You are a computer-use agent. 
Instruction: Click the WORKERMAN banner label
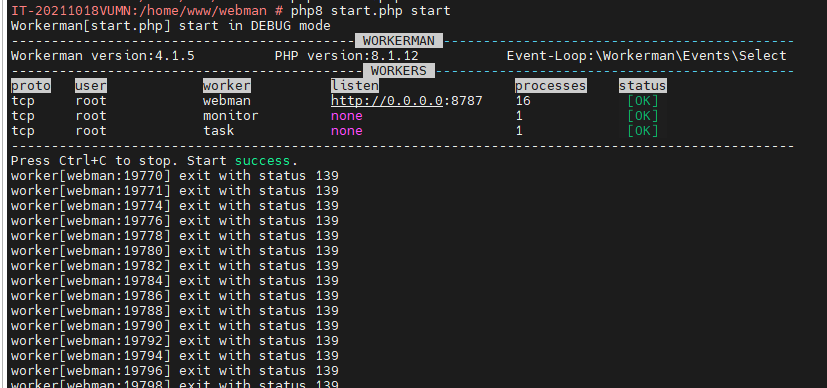pyautogui.click(x=399, y=41)
